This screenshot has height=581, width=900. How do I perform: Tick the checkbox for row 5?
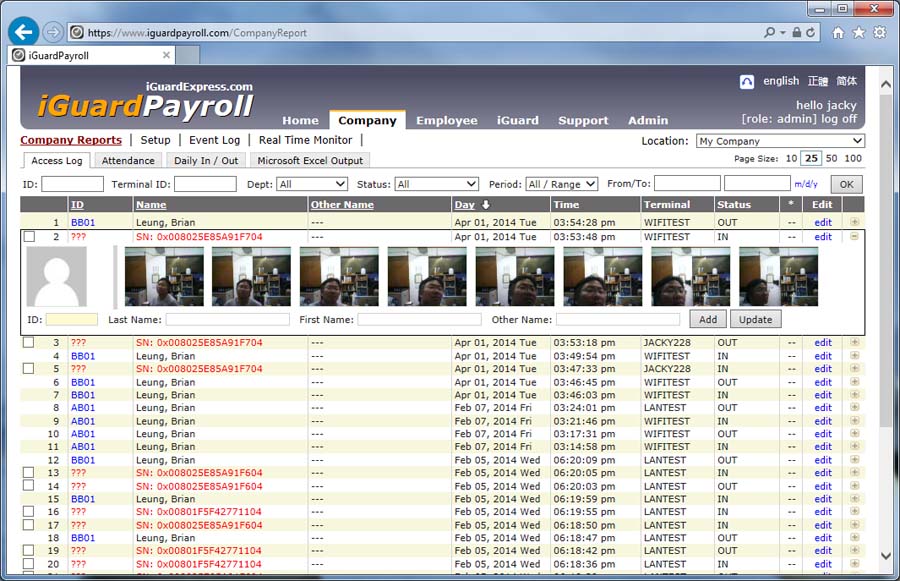click(28, 369)
